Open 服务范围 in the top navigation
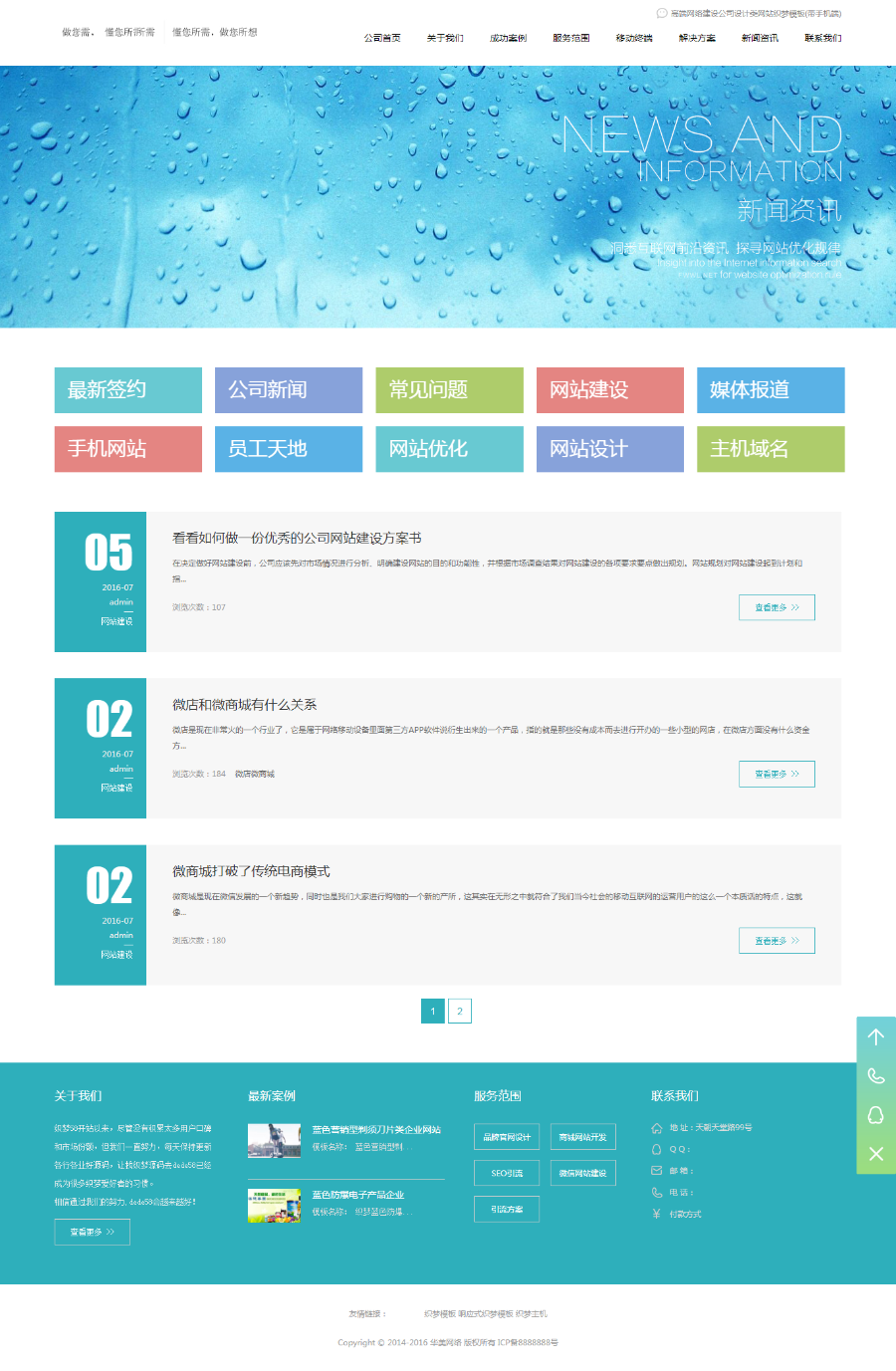Viewport: 896px width, 1371px height. (x=571, y=38)
